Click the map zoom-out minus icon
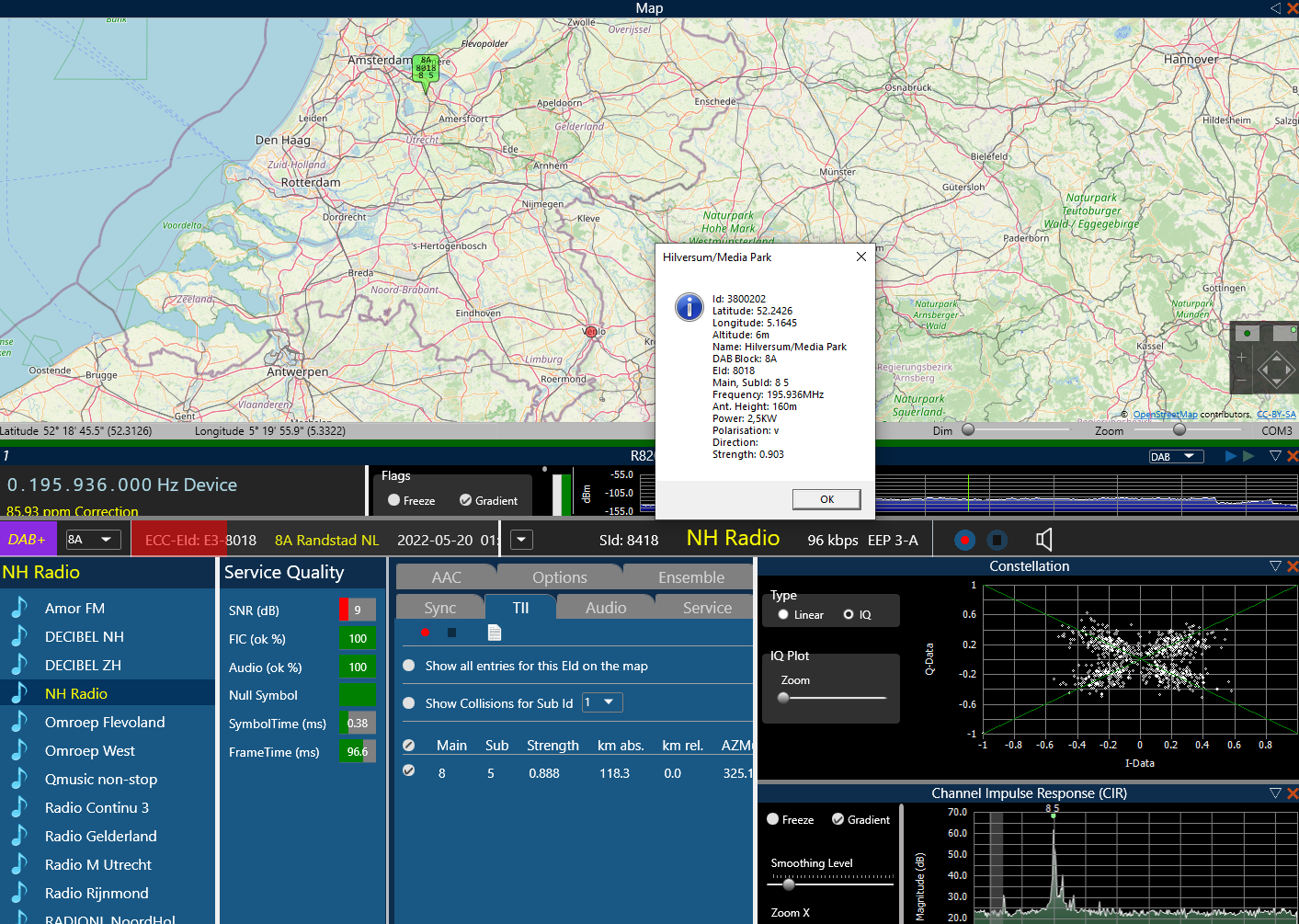Screen dimensions: 1299x924 [1242, 380]
